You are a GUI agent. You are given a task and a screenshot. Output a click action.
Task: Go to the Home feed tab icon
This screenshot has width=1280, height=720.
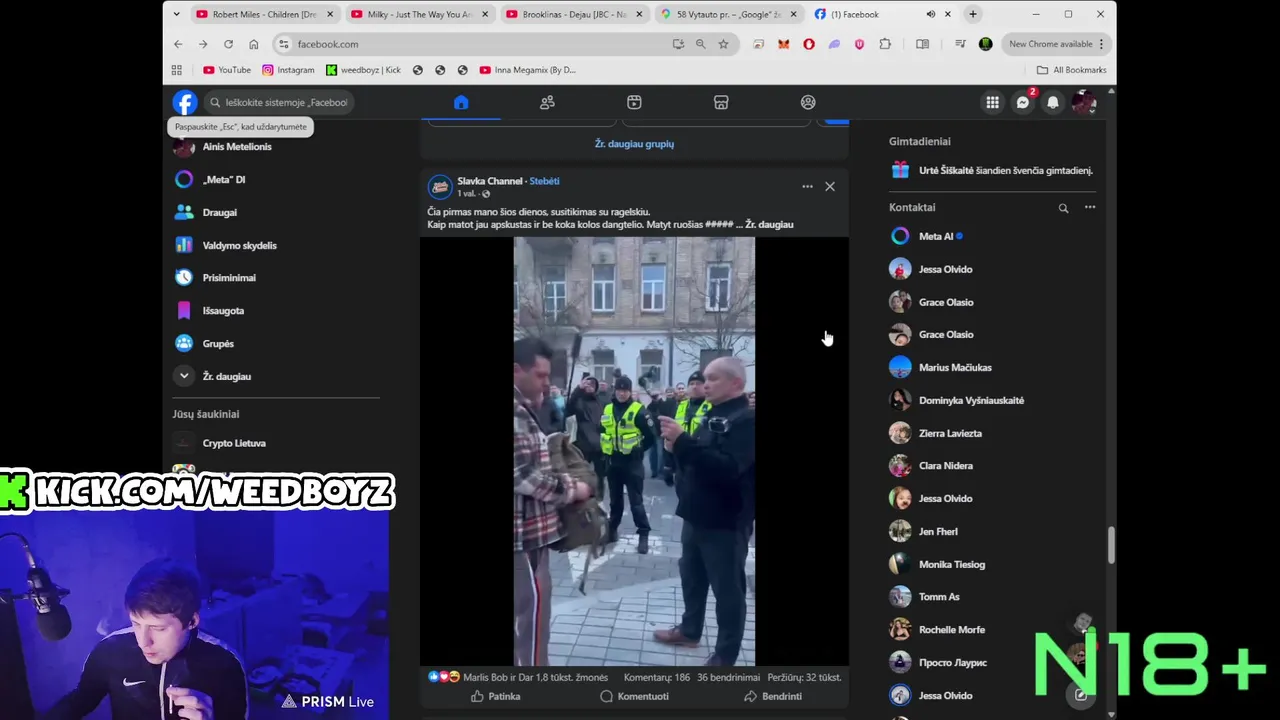(461, 102)
